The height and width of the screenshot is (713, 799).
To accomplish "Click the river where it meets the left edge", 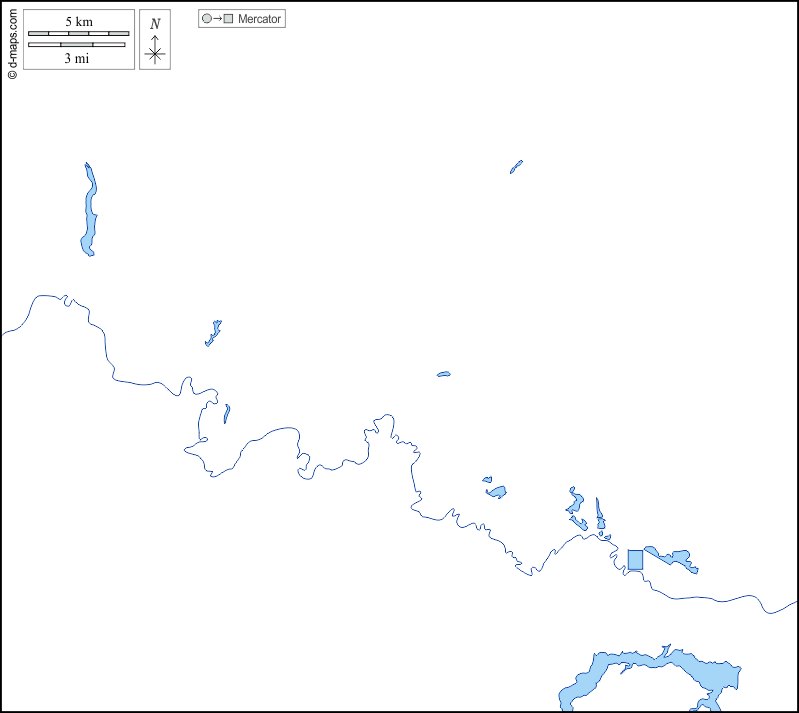I will coord(4,333).
